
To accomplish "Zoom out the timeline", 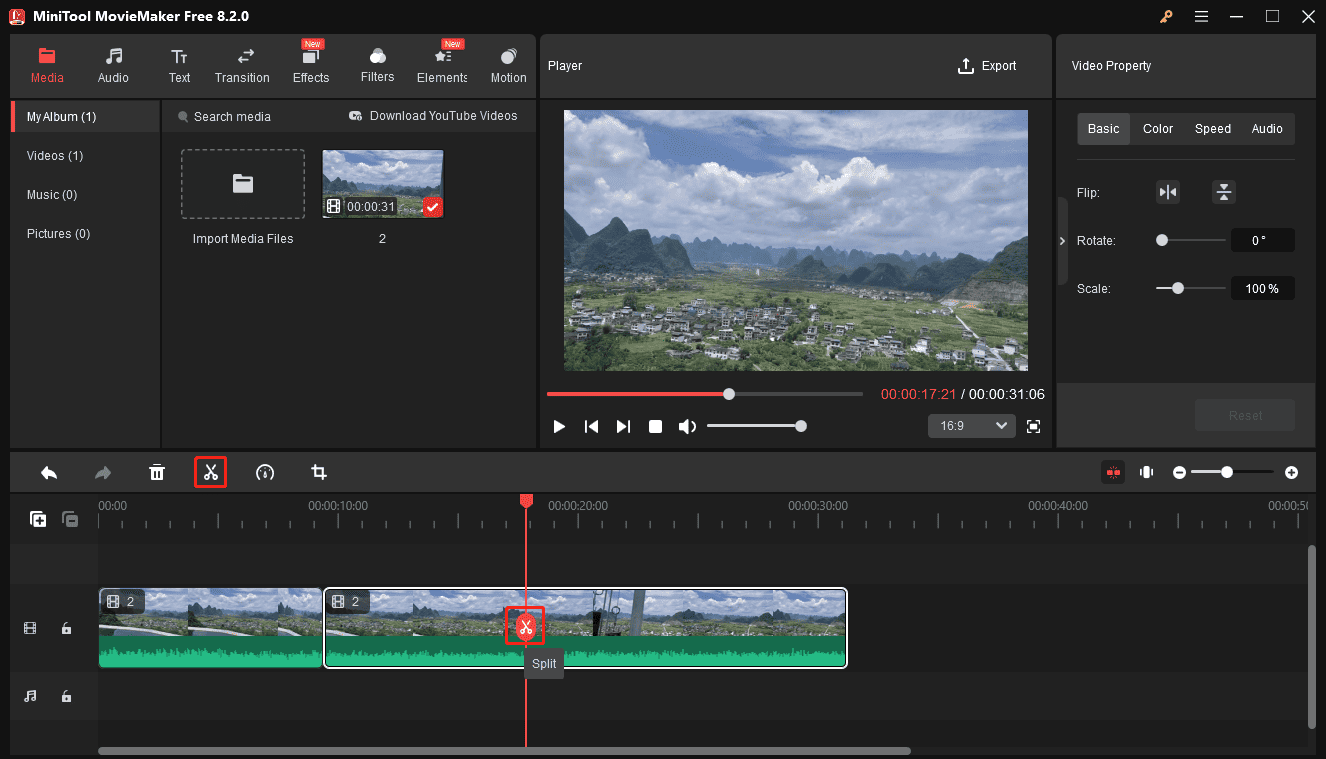I will click(x=1180, y=472).
